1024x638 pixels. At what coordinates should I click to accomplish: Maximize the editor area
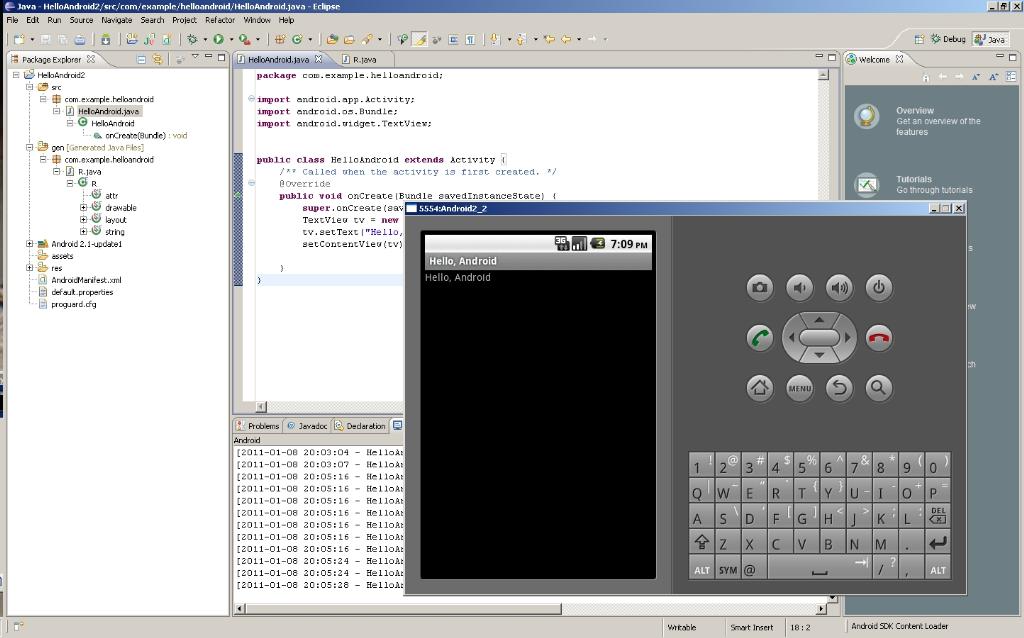point(831,57)
